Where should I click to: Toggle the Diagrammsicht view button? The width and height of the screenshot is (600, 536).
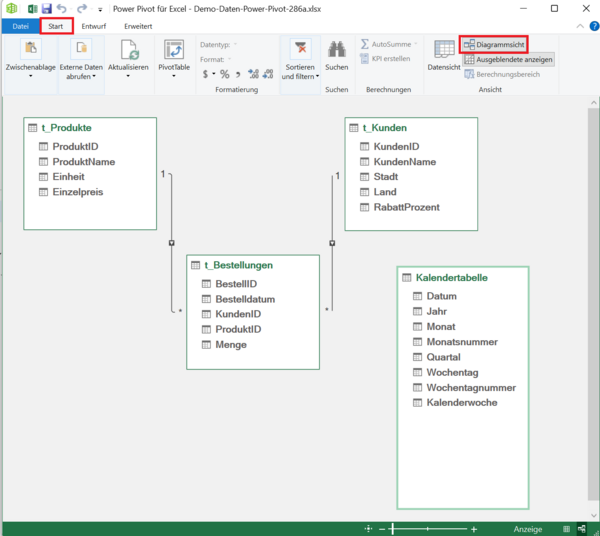[494, 45]
